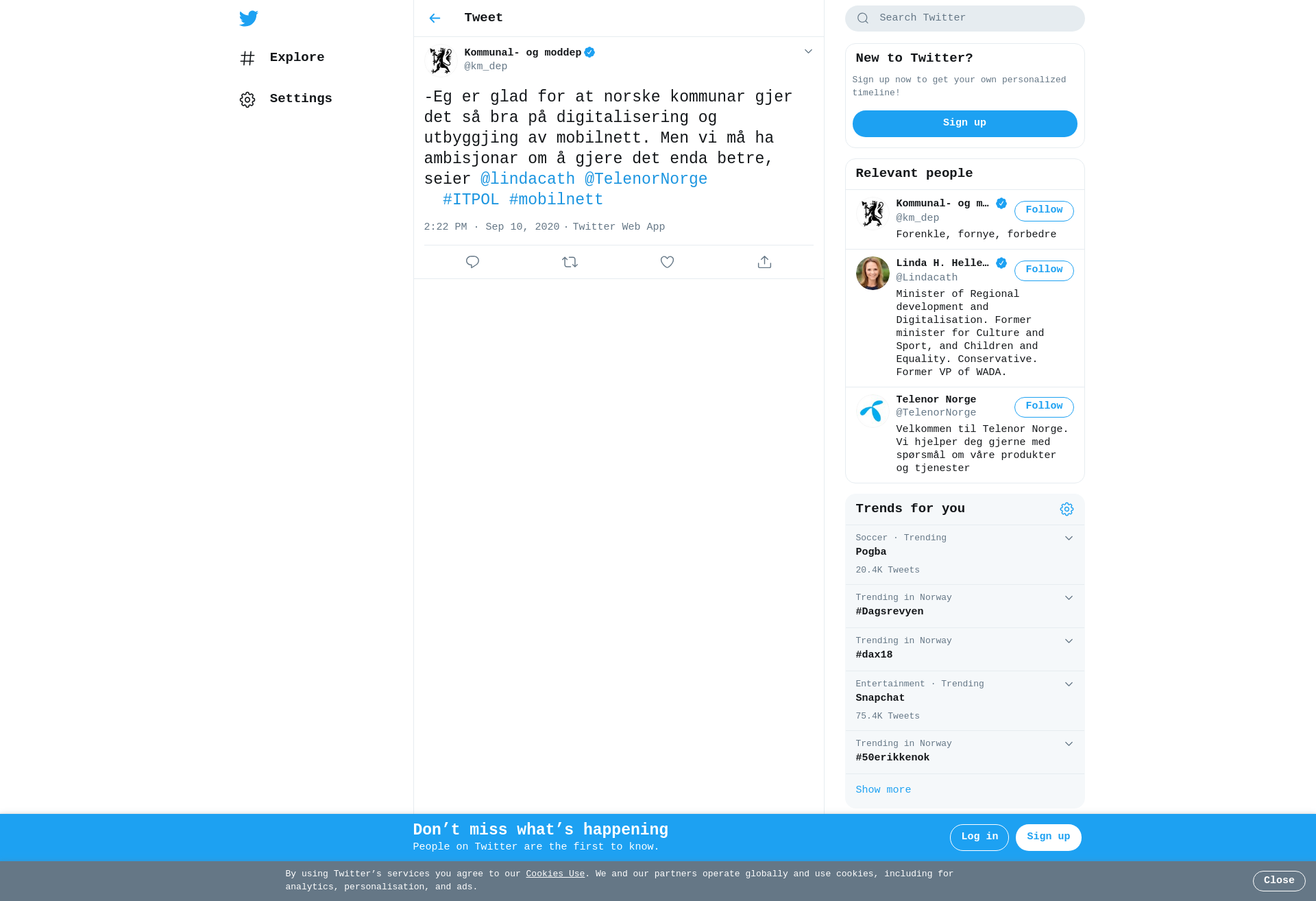The height and width of the screenshot is (901, 1316).
Task: Open the Telenor Norge profile avatar
Action: pos(873,411)
